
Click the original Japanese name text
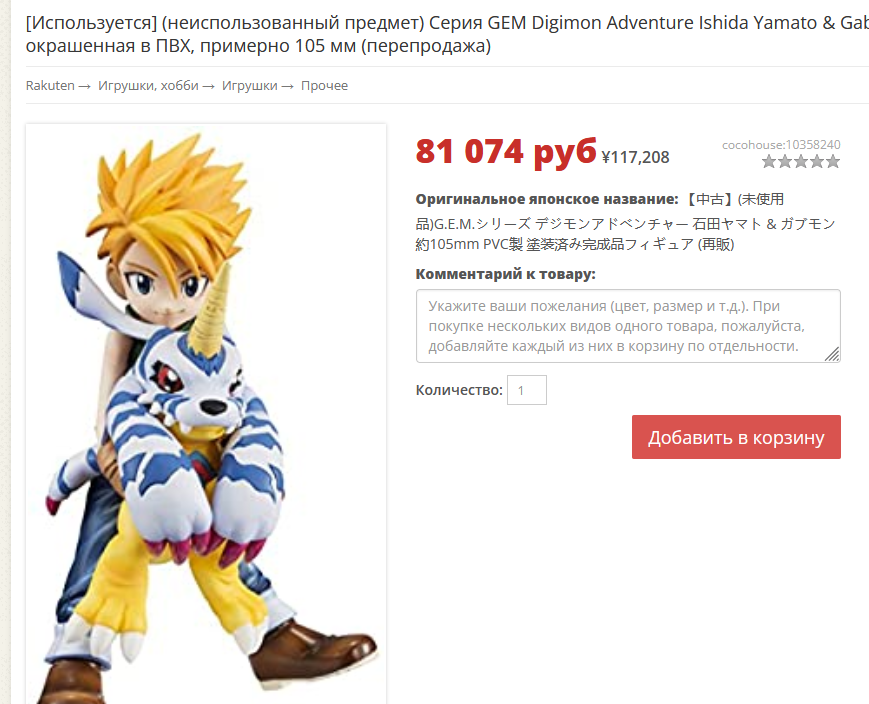(x=625, y=222)
